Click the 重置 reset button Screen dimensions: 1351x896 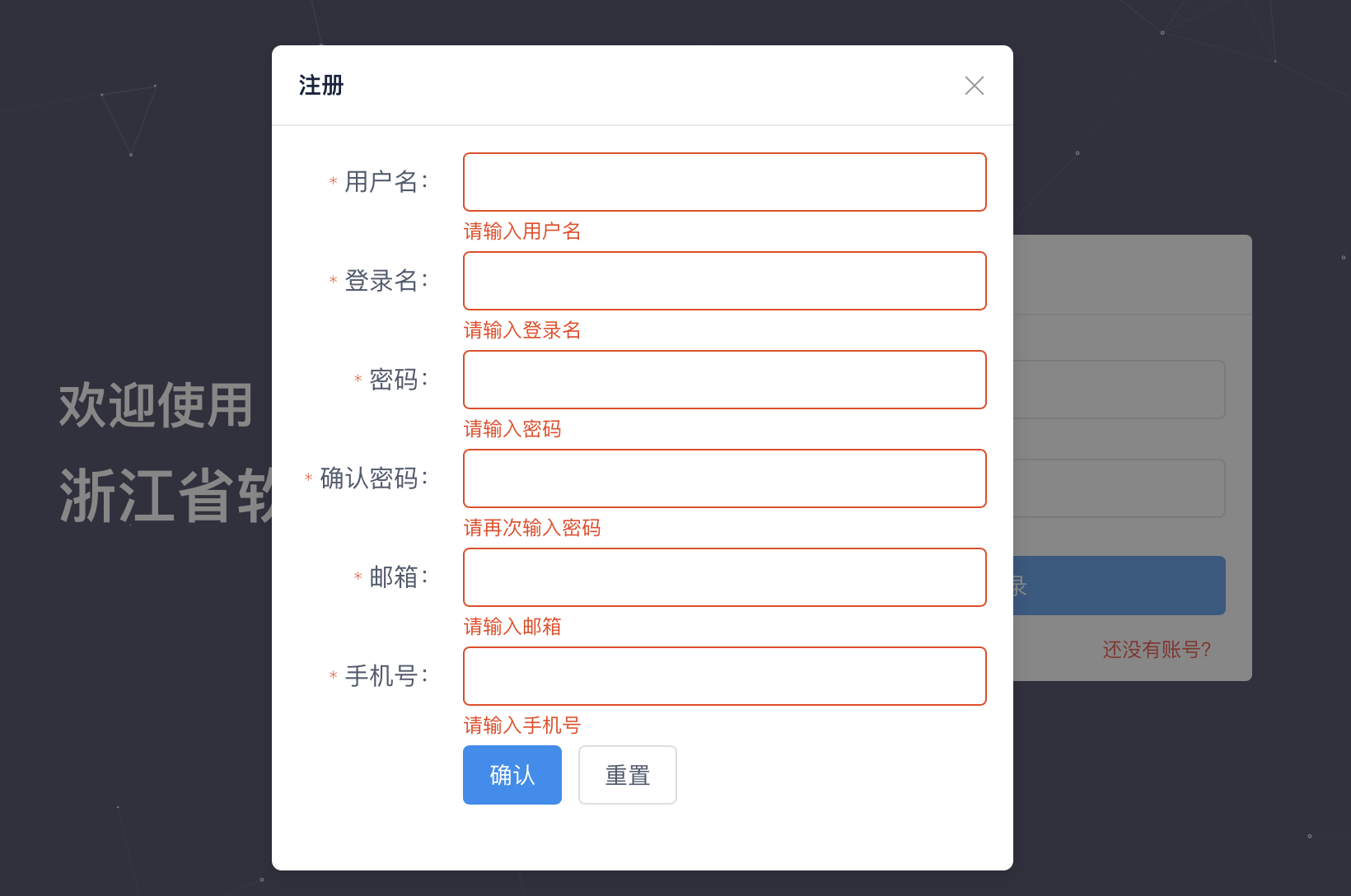627,775
